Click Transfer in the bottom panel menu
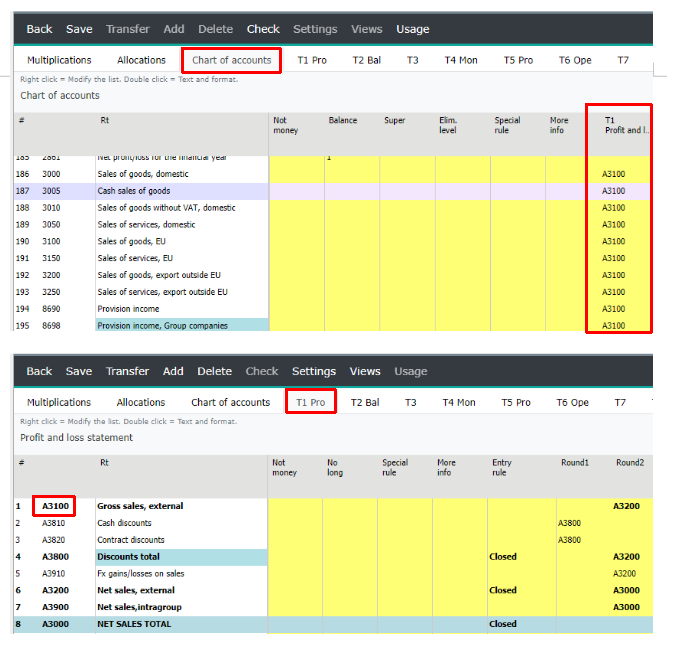Image resolution: width=678 pixels, height=649 pixels. (x=128, y=371)
